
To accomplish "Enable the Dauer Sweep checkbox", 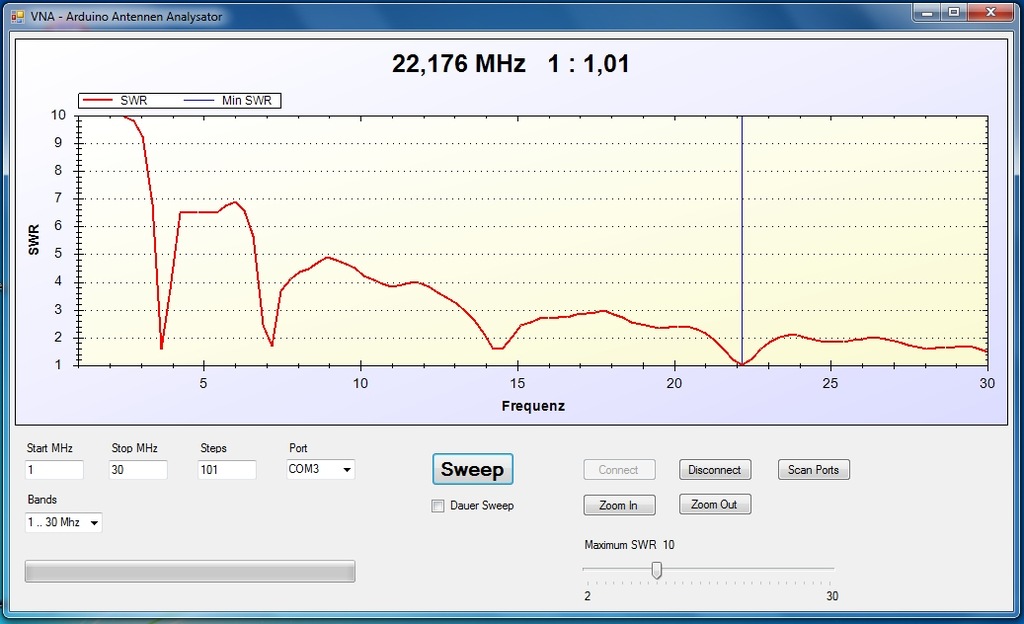I will [x=438, y=506].
